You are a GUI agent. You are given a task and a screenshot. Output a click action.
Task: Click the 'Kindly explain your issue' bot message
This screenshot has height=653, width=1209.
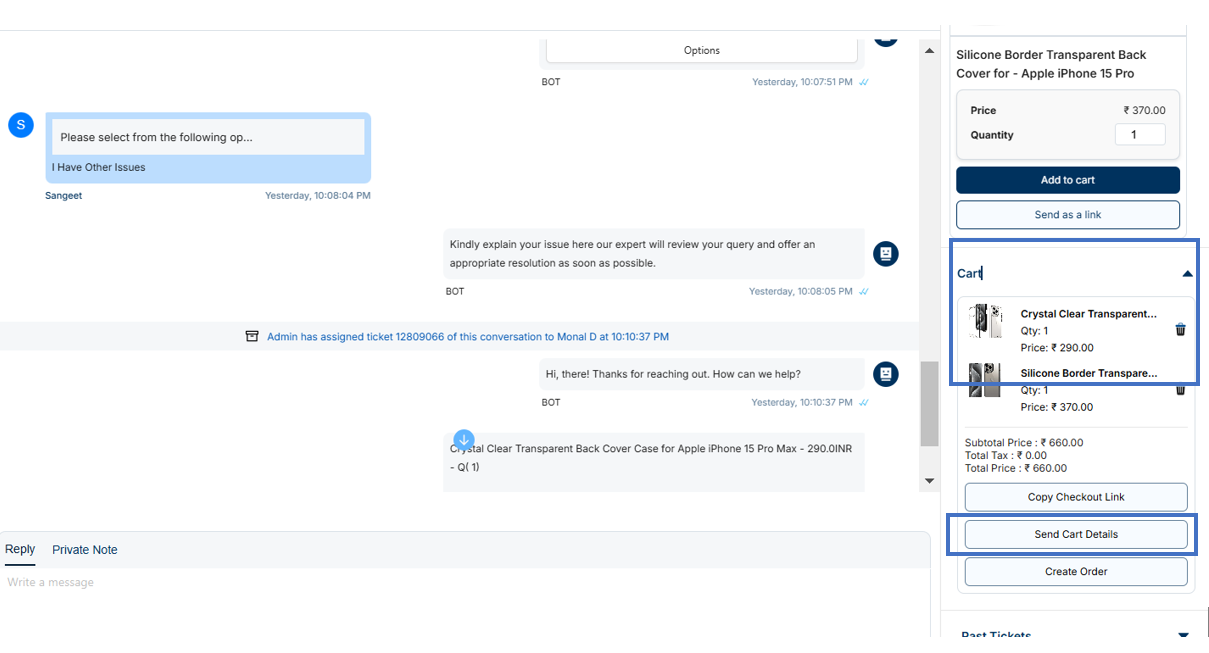pos(654,254)
